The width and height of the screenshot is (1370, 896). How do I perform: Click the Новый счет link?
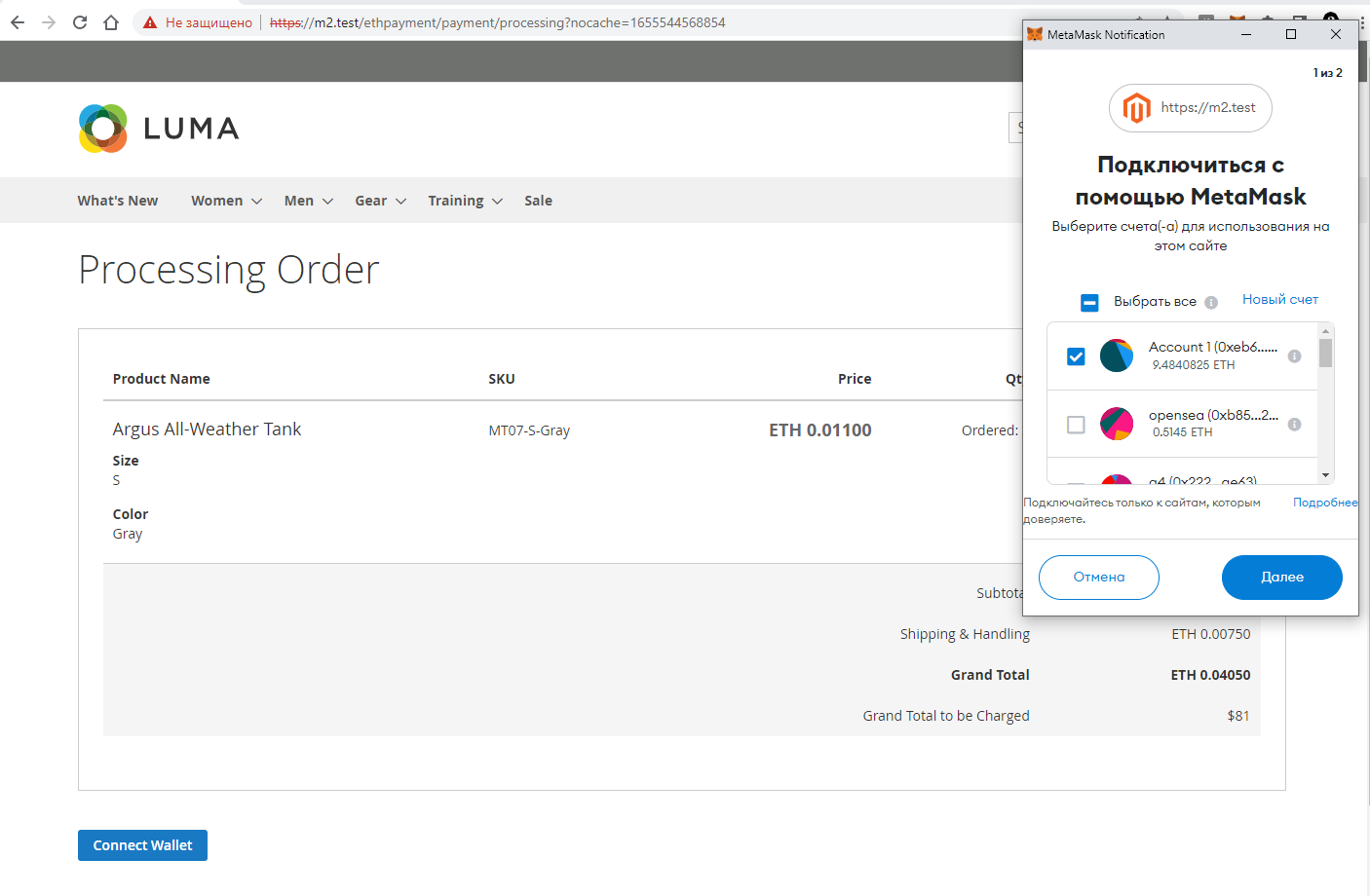(x=1279, y=300)
